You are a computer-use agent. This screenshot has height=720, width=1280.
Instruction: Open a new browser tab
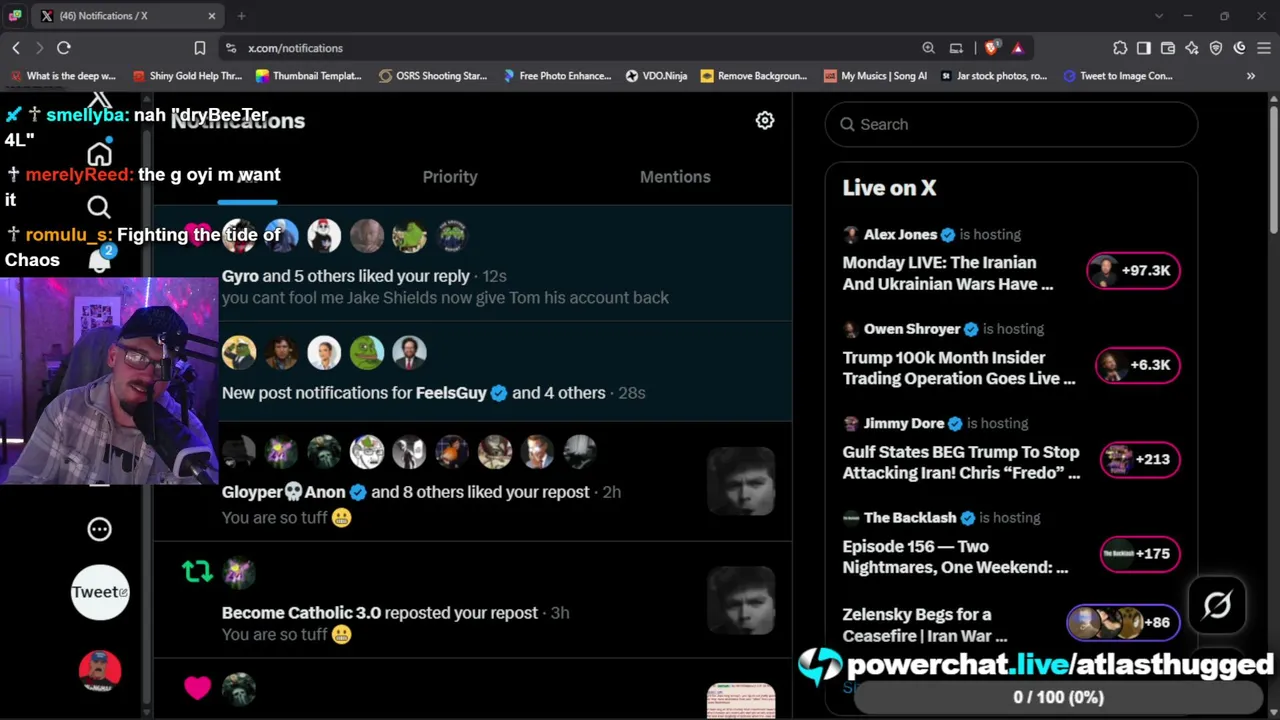(241, 16)
